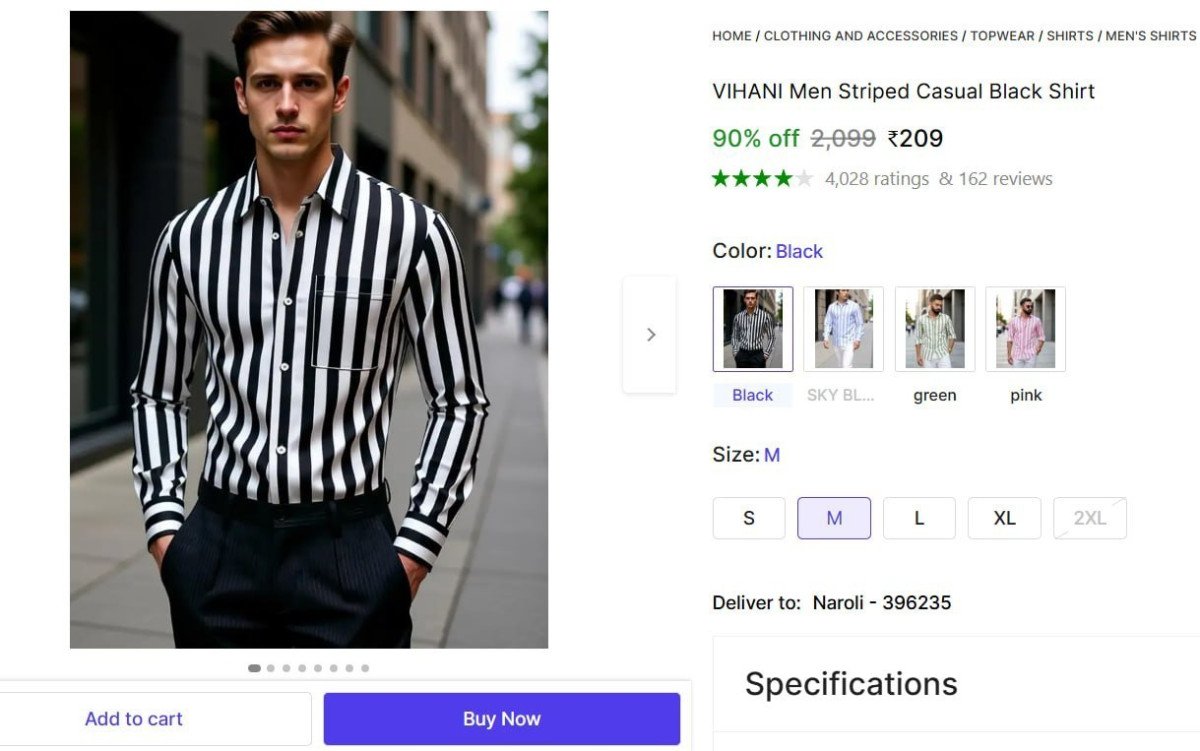Choose size L
This screenshot has width=1200, height=751.
pos(919,518)
